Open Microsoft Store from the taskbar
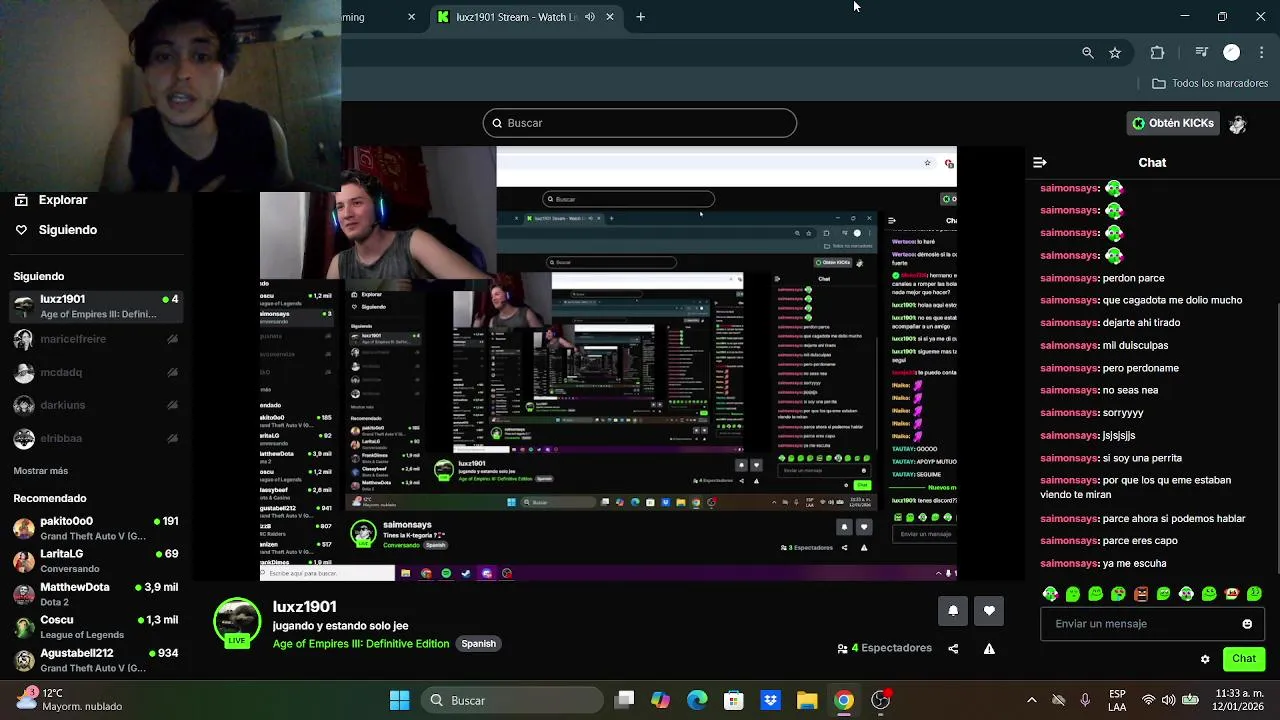Image resolution: width=1280 pixels, height=720 pixels. pyautogui.click(x=734, y=700)
